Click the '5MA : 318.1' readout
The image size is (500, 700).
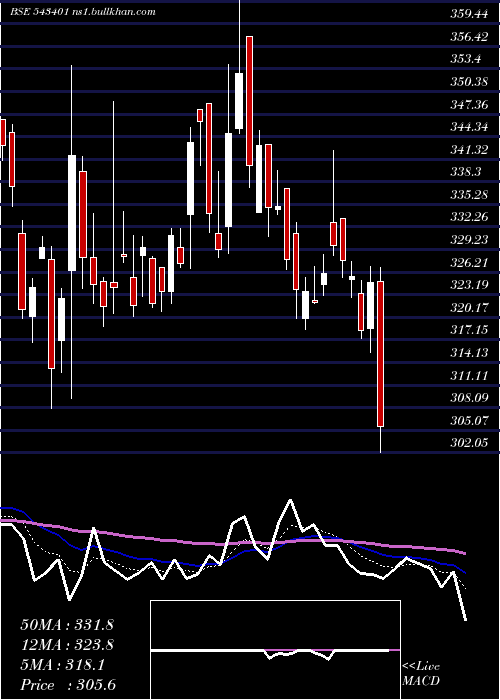pyautogui.click(x=62, y=665)
